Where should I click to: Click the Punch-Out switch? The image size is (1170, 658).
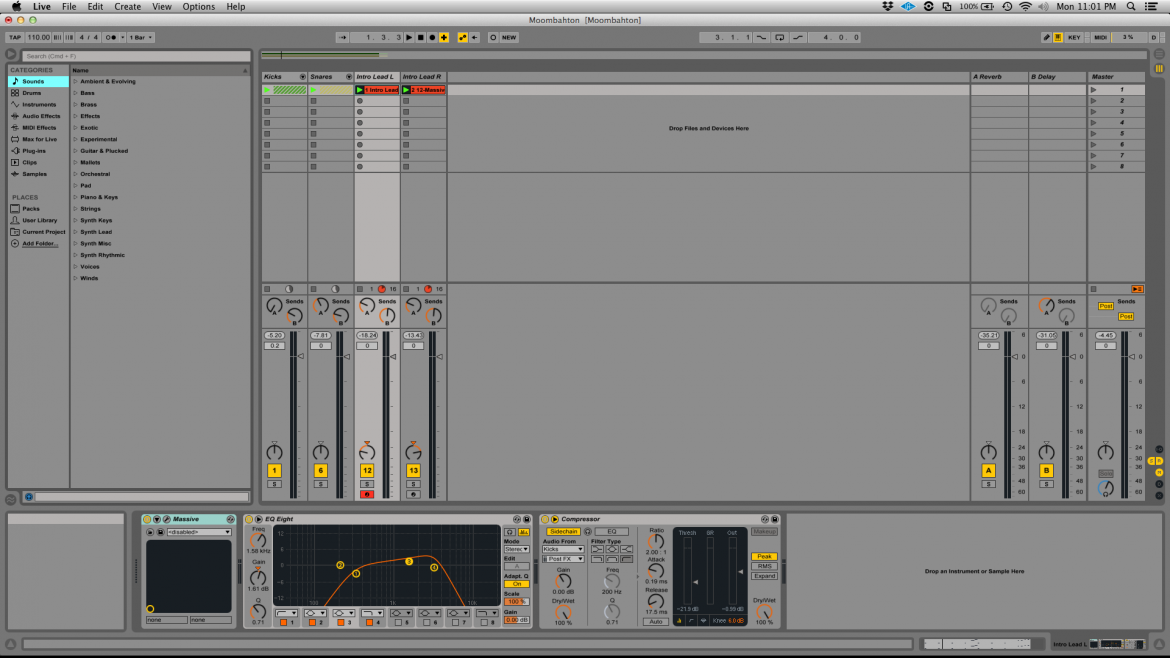pos(798,37)
